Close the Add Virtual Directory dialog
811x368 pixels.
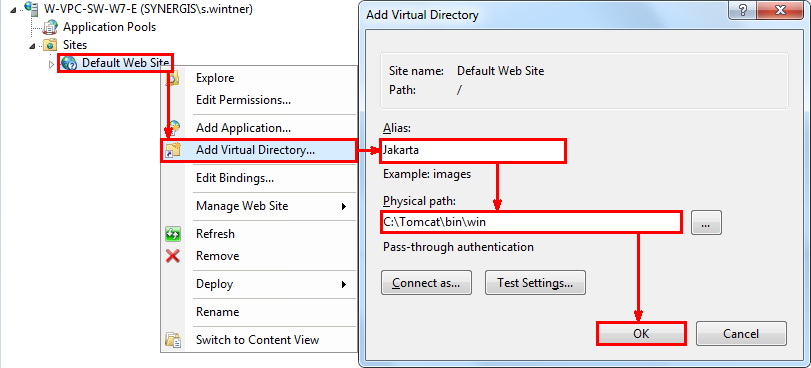pyautogui.click(x=781, y=11)
